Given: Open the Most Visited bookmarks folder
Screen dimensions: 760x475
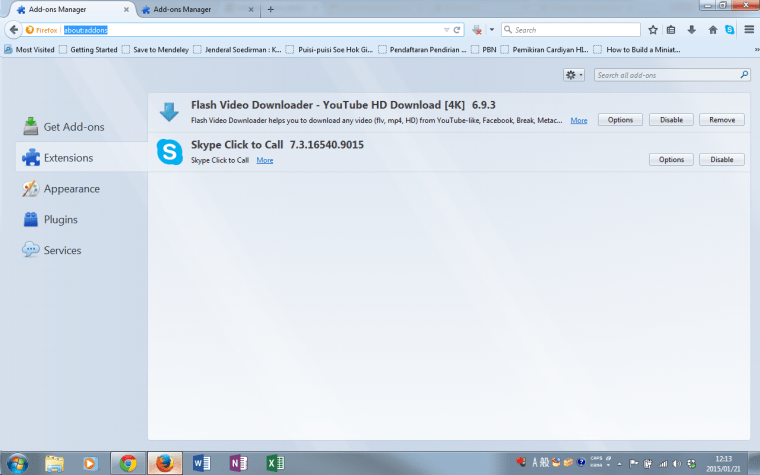Looking at the screenshot, I should tap(30, 49).
